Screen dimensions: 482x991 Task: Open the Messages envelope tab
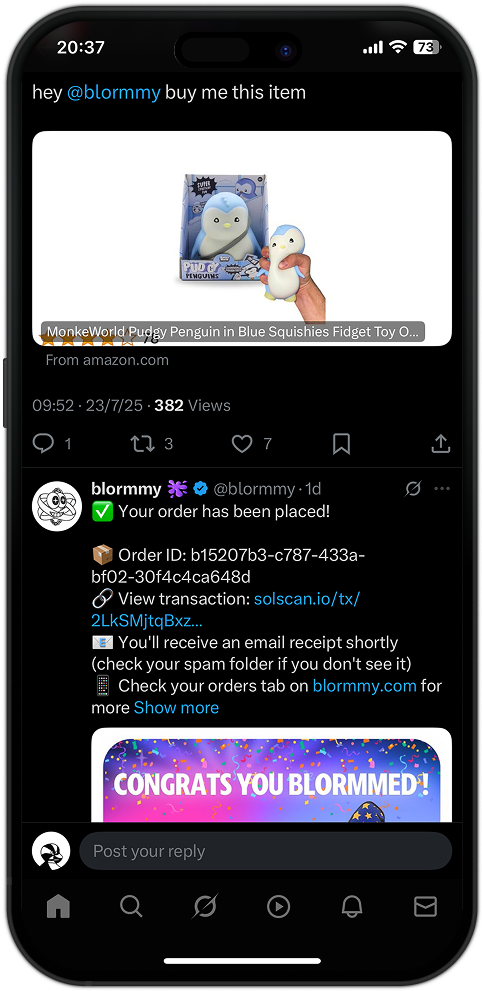[x=425, y=907]
